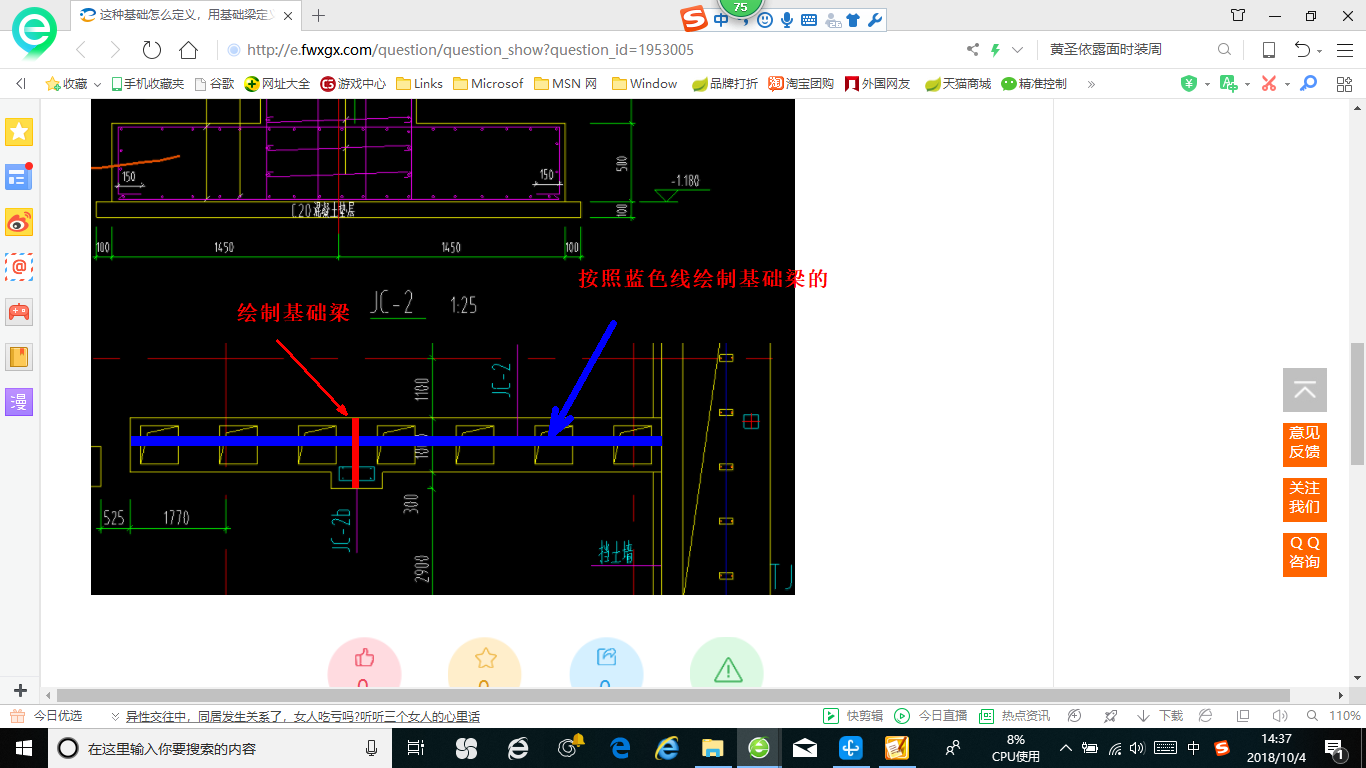Reload the page with the refresh icon
Screen dimensions: 1366x768
coord(152,50)
